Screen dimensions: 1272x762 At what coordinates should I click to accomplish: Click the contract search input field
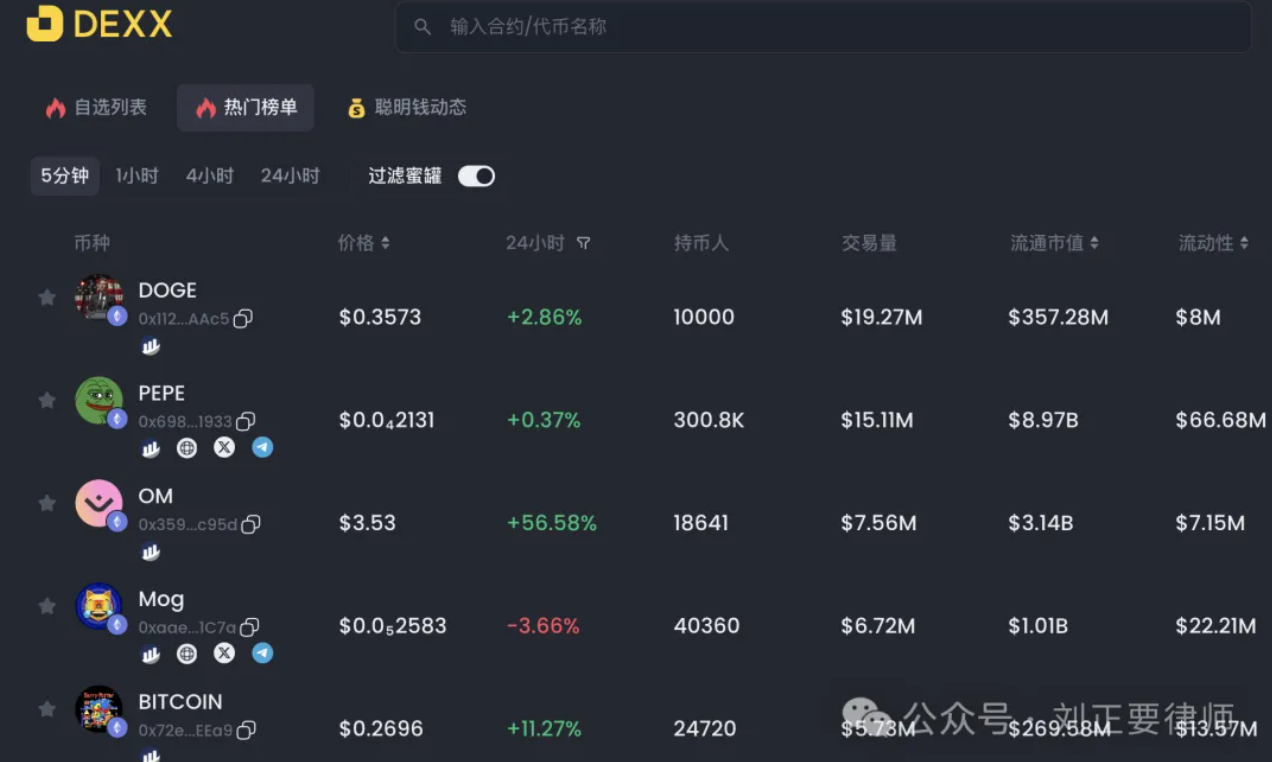[700, 27]
